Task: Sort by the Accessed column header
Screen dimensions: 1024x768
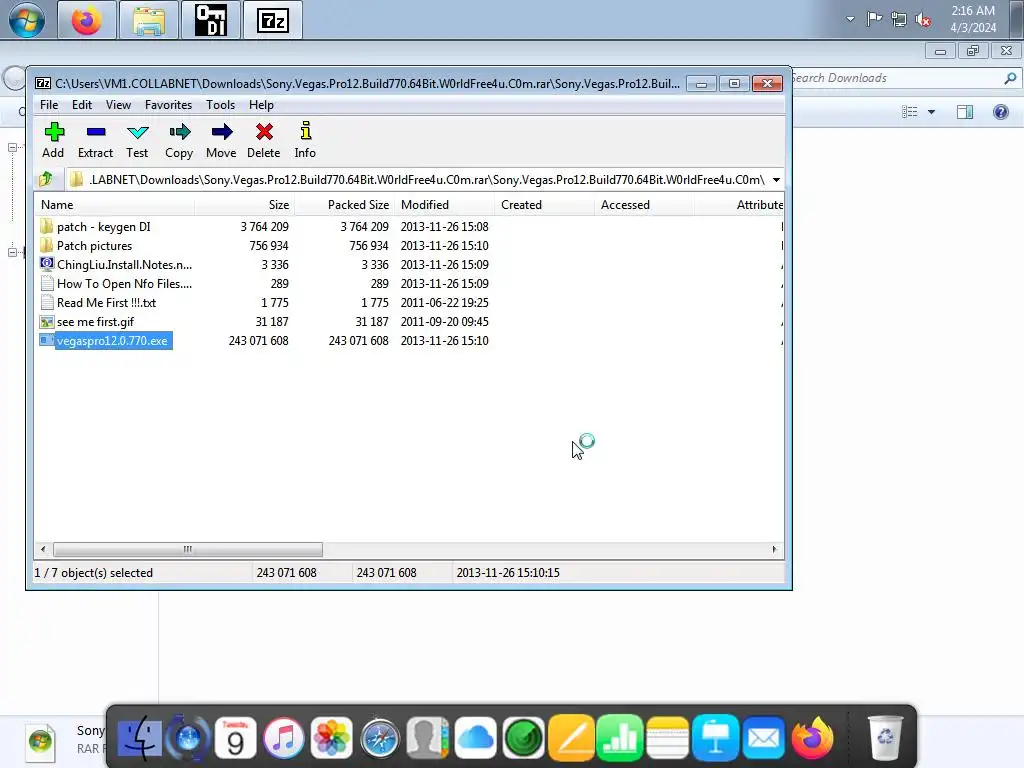Action: (x=644, y=205)
